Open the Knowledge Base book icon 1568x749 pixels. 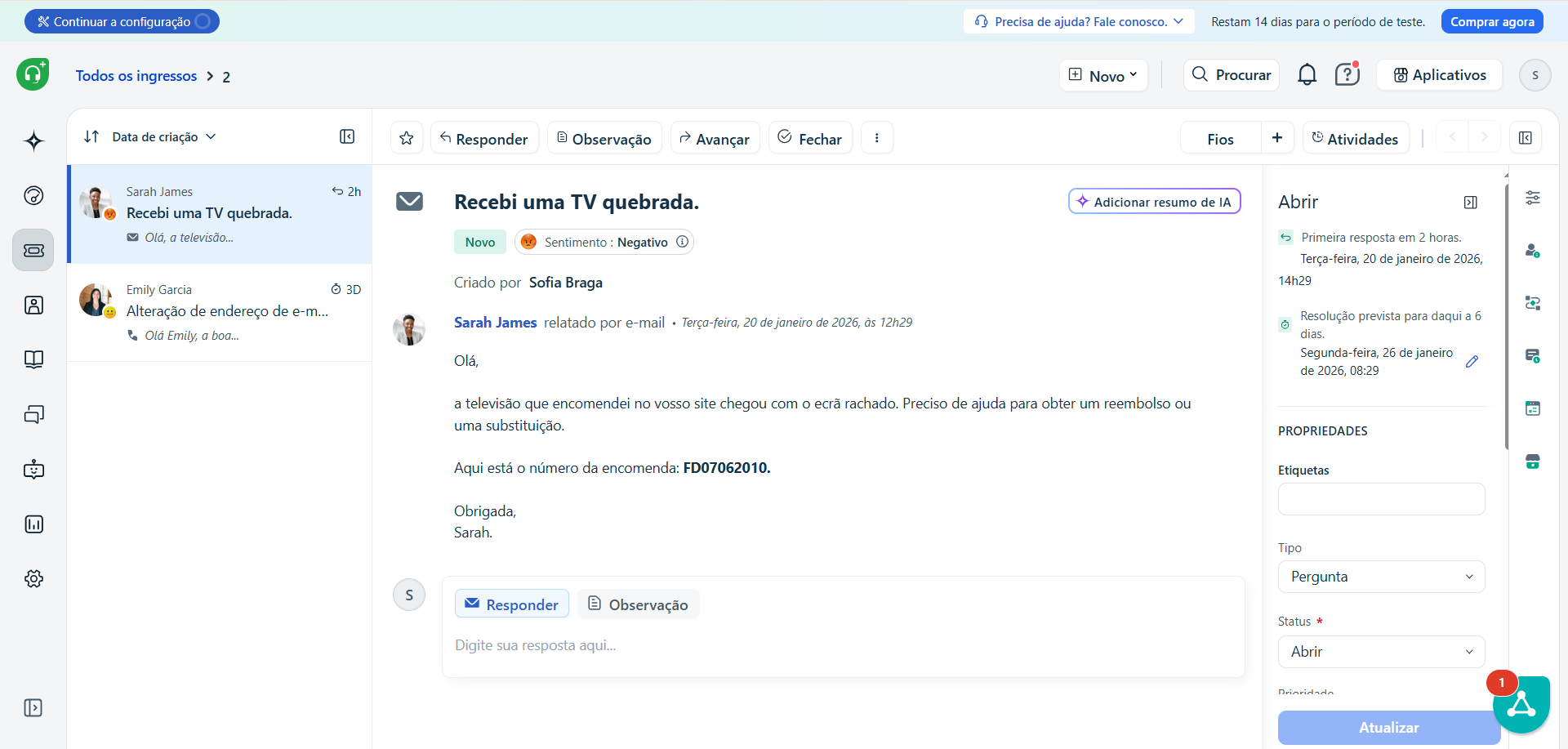(x=33, y=359)
